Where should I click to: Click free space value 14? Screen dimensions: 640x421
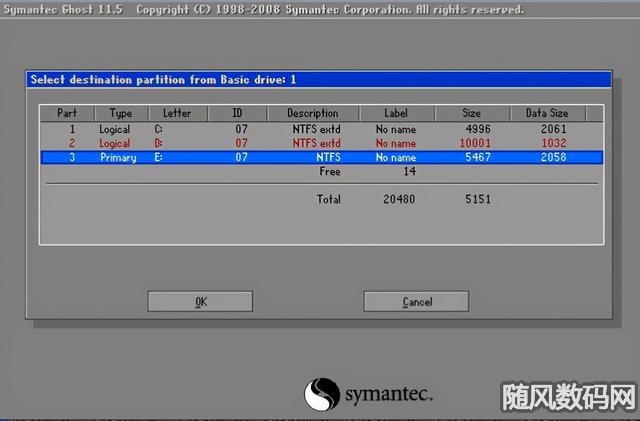click(409, 172)
